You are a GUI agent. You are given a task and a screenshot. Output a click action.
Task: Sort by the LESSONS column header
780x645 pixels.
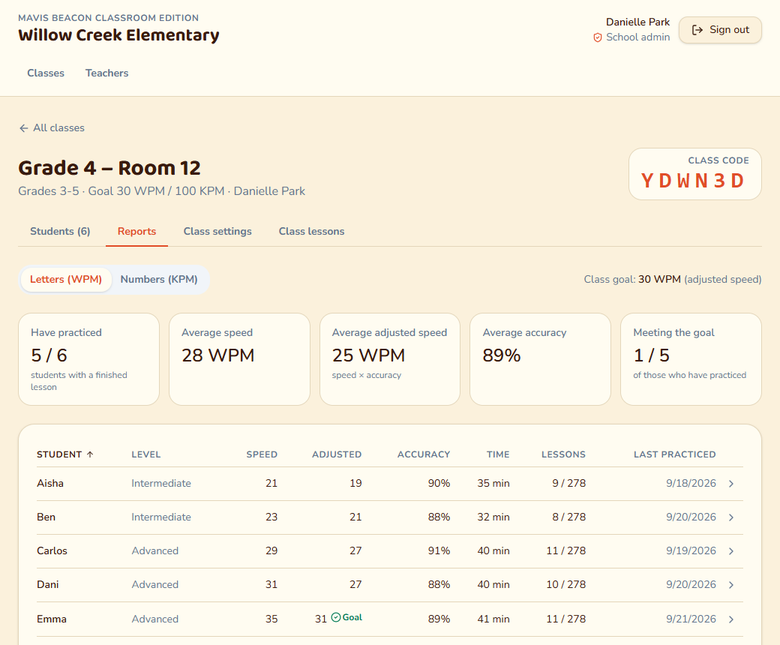coord(563,455)
